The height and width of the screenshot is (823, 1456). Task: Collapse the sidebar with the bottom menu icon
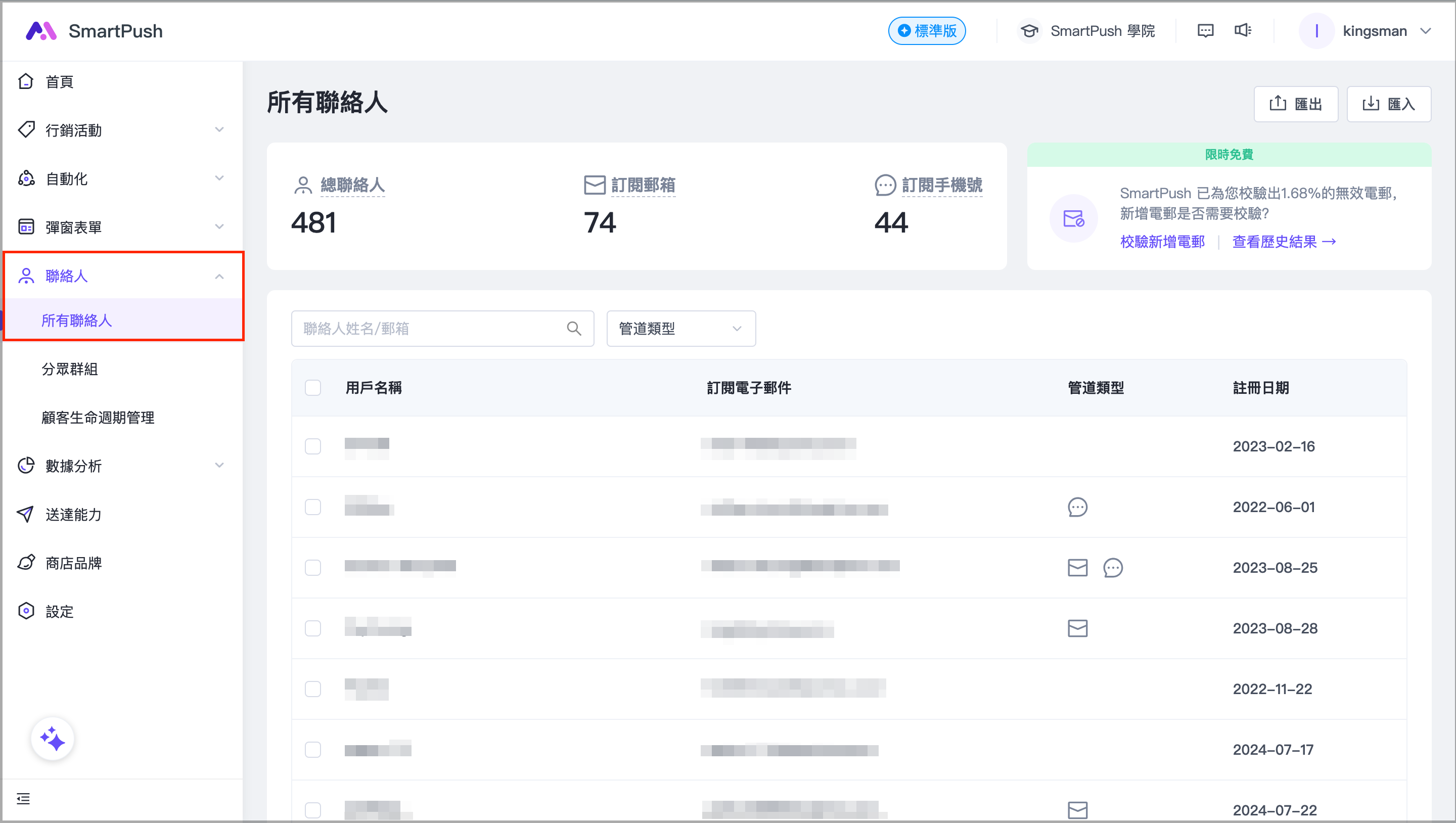(x=23, y=799)
